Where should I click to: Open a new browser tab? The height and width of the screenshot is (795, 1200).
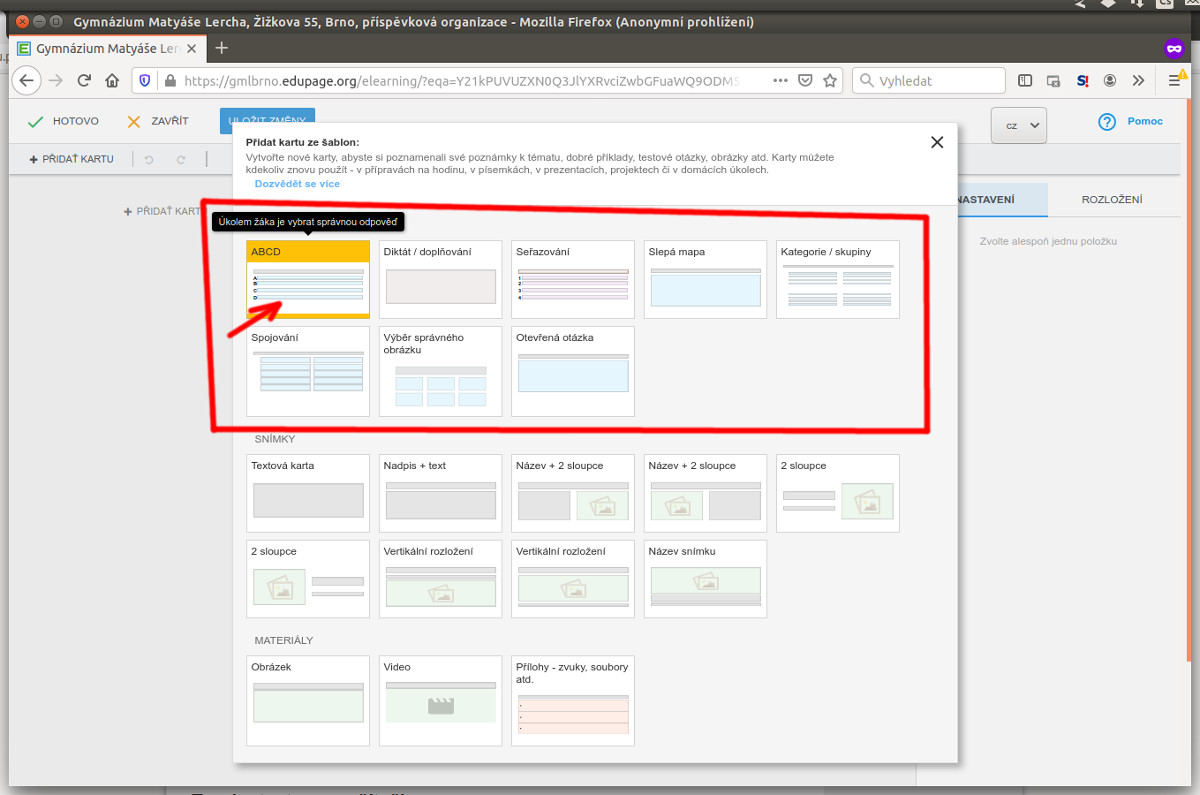pyautogui.click(x=222, y=48)
